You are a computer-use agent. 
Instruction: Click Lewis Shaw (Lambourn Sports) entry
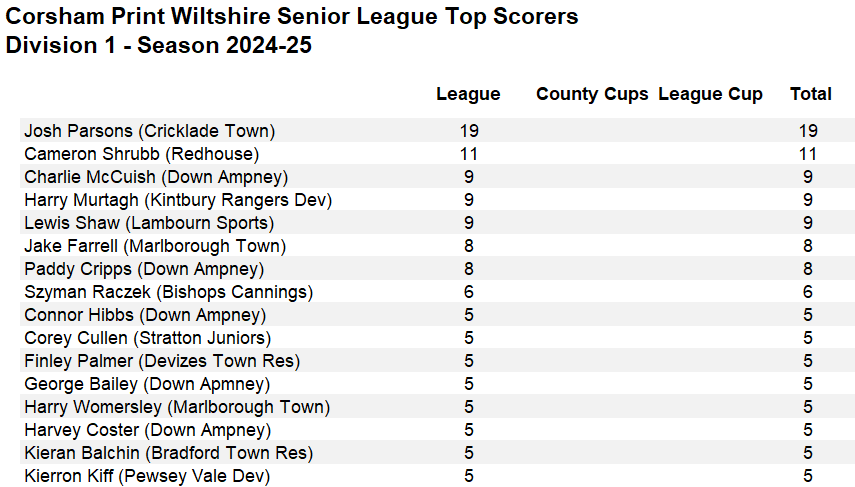click(149, 223)
